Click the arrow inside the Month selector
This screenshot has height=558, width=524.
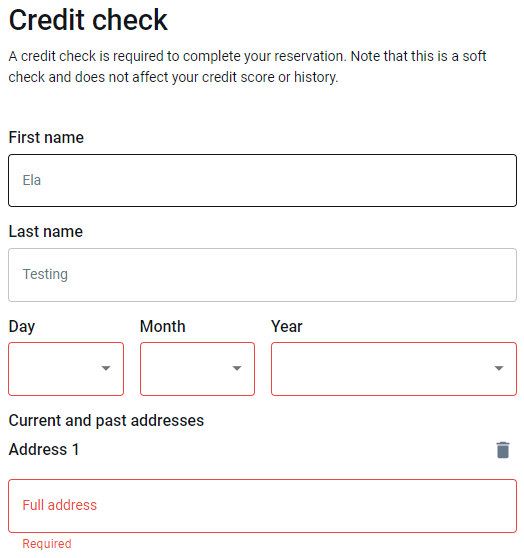click(x=237, y=368)
